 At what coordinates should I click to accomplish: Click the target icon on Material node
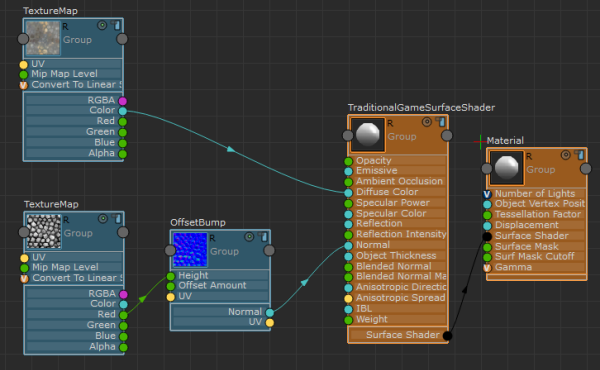tap(566, 155)
